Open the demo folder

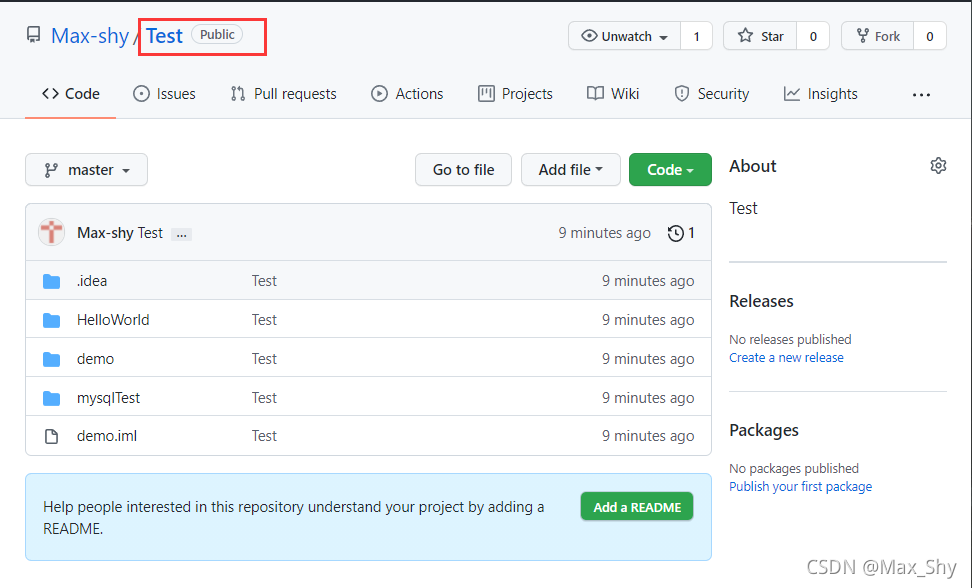(x=95, y=359)
